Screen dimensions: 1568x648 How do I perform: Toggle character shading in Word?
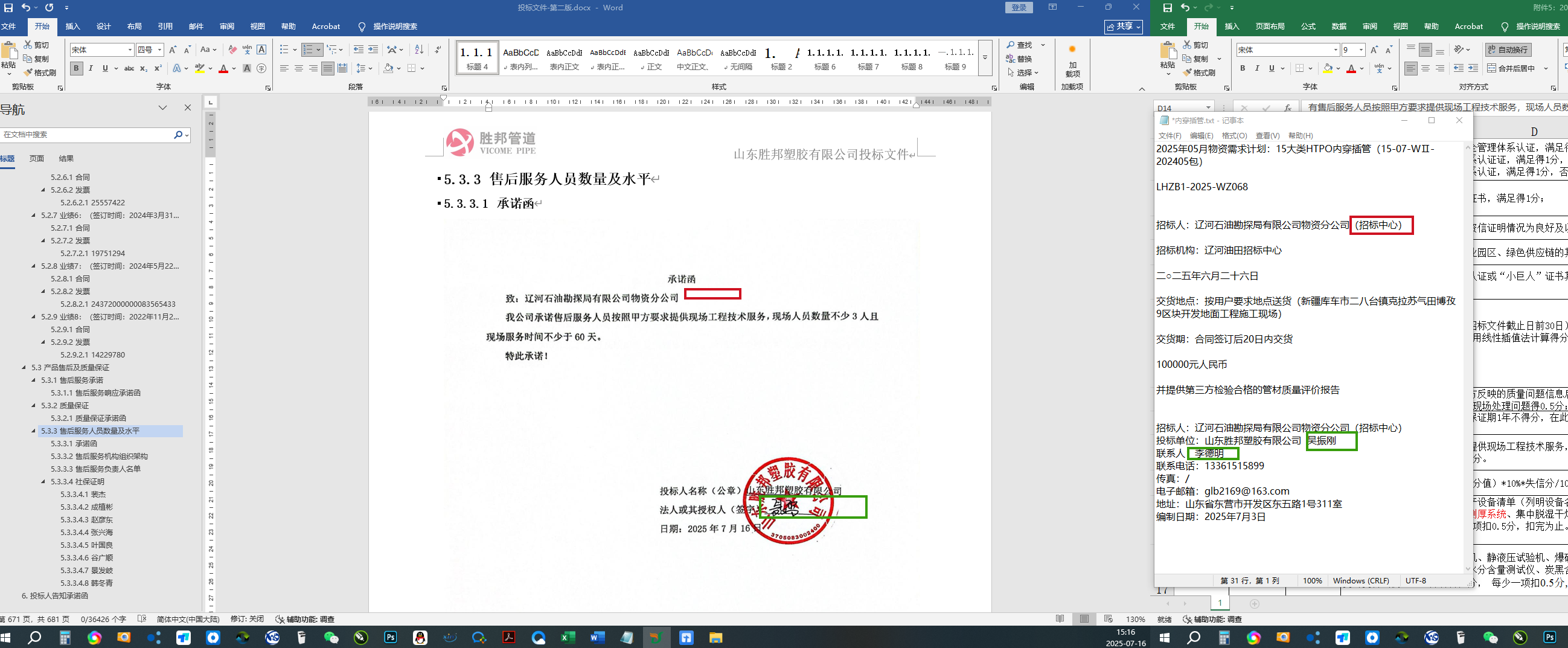pos(247,68)
